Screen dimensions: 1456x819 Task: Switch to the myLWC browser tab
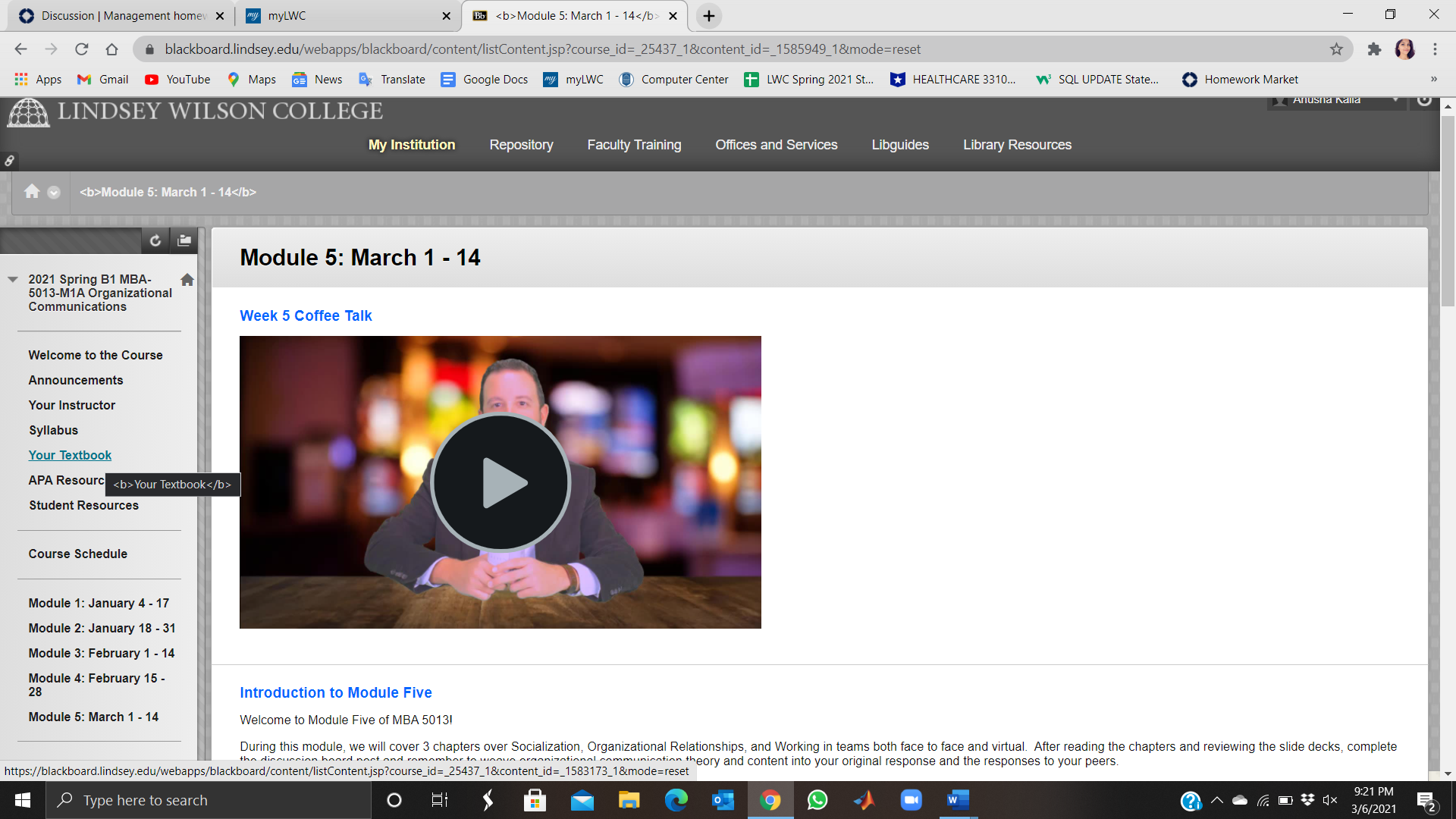[347, 16]
